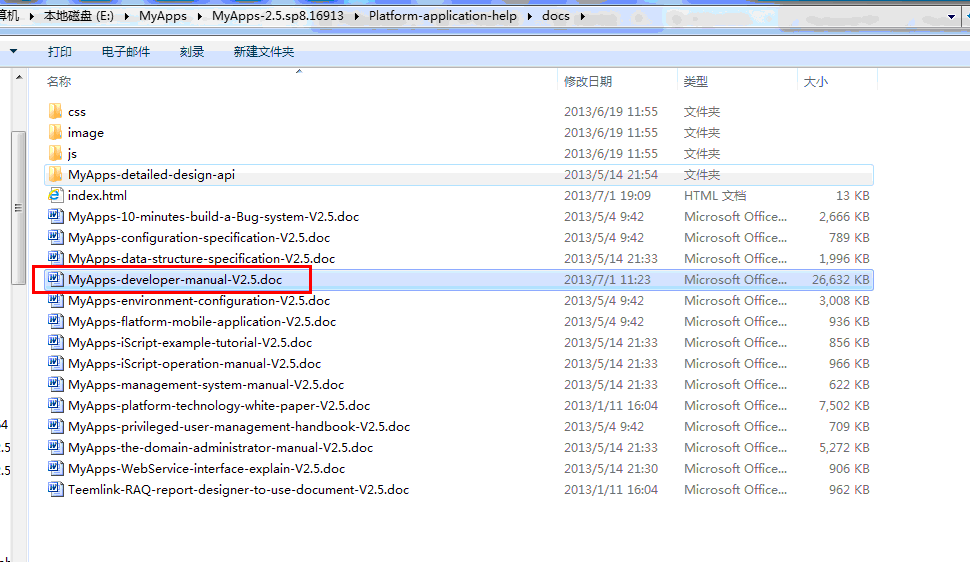Select folder name MyApps-detailed-design-api

(152, 175)
